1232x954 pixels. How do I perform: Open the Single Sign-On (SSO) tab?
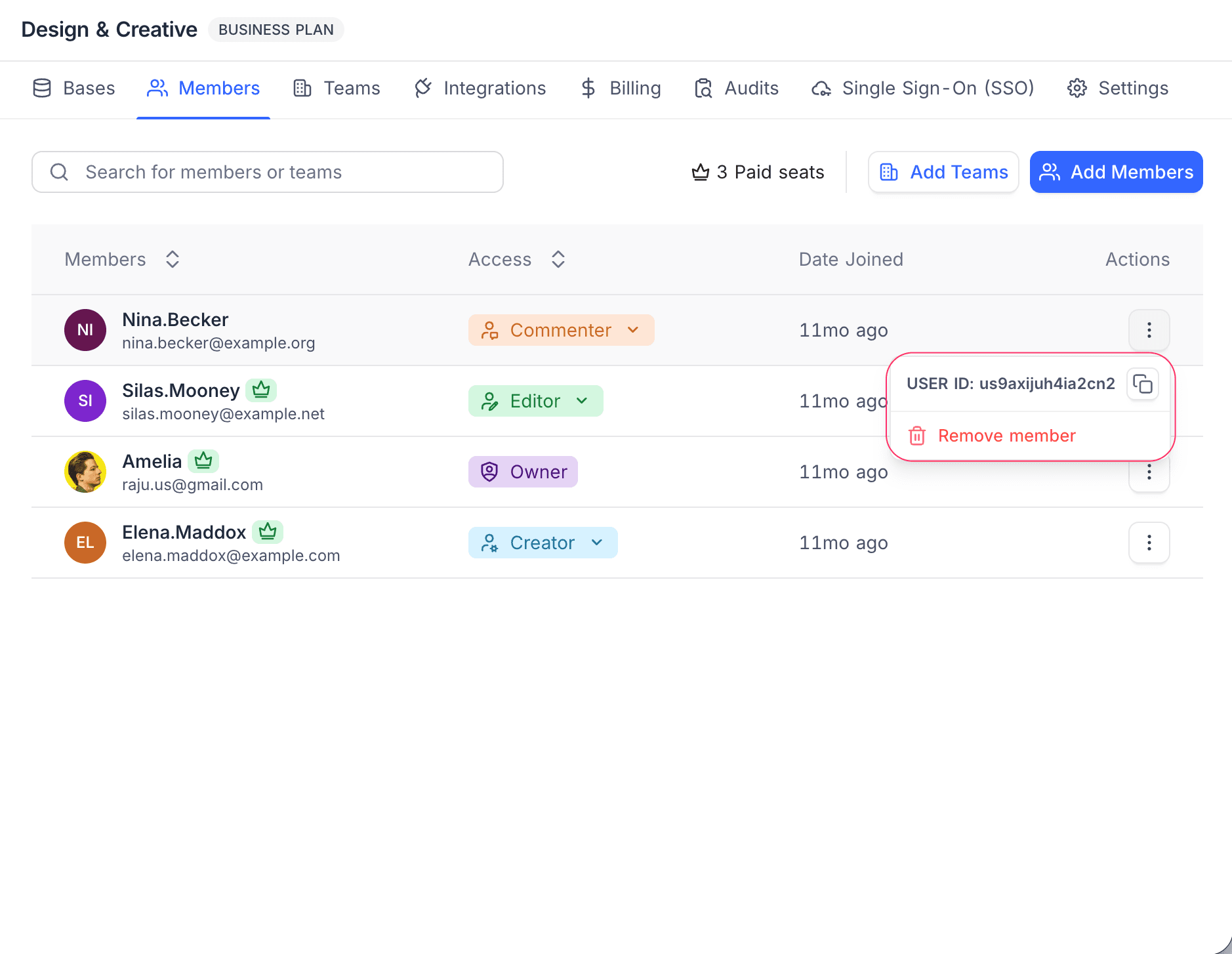pyautogui.click(x=923, y=89)
